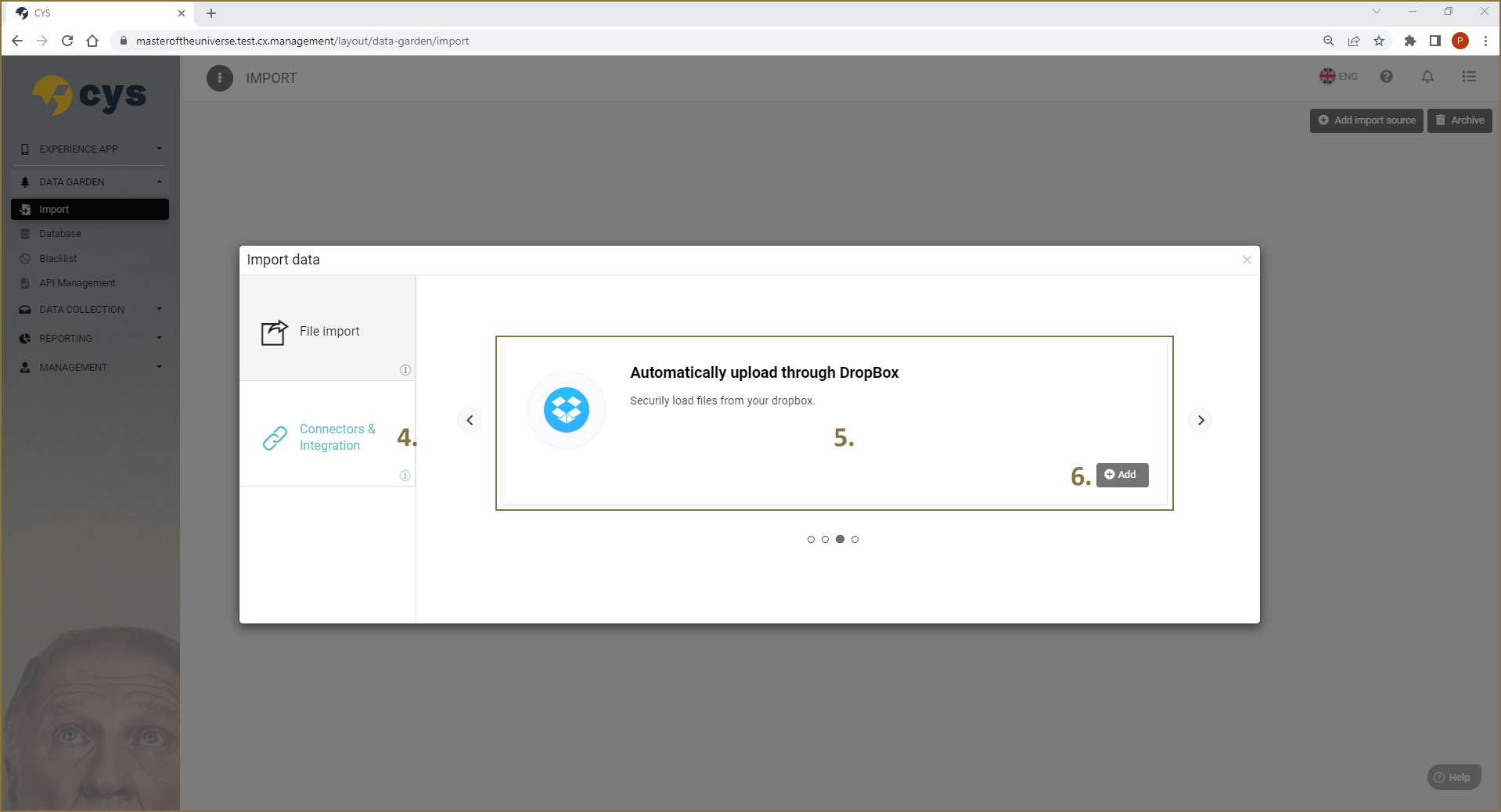
Task: Open info icon under File import
Action: [405, 370]
